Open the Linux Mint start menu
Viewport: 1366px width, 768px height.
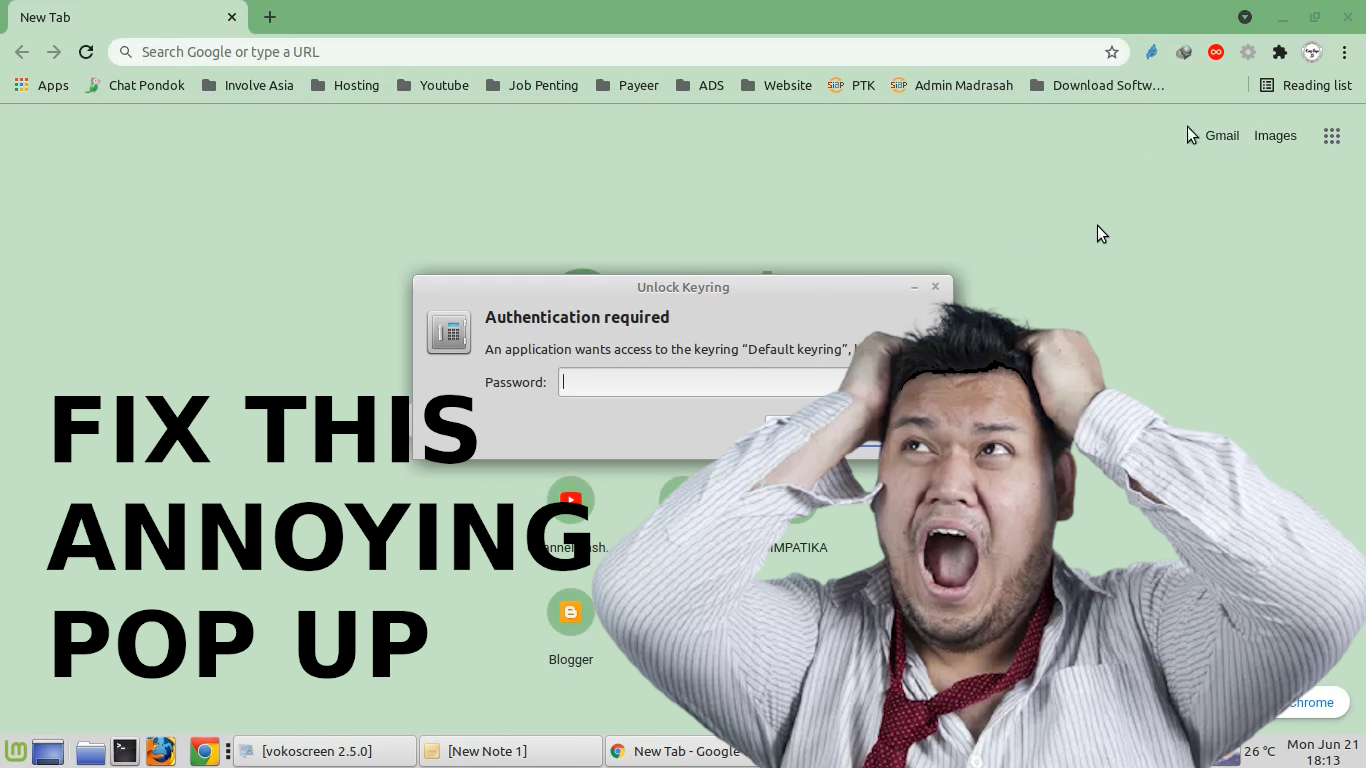click(x=15, y=751)
